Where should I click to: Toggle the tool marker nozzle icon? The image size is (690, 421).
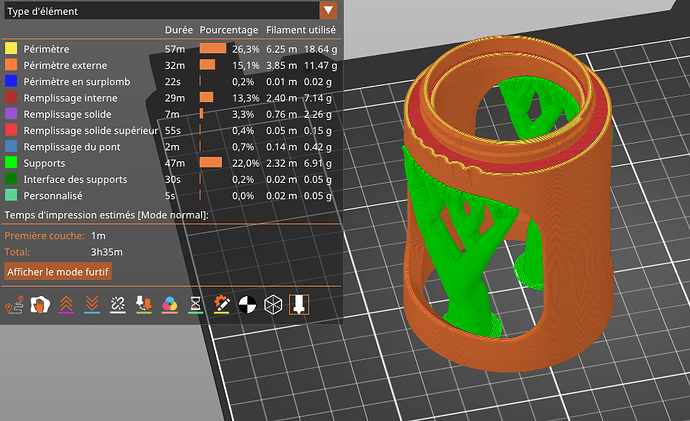click(x=298, y=306)
